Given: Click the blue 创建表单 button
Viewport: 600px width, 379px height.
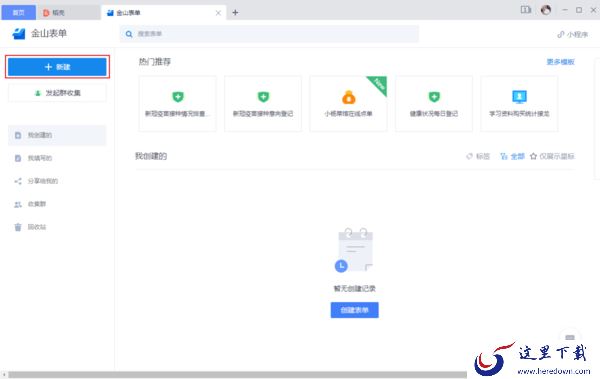Looking at the screenshot, I should (x=355, y=310).
